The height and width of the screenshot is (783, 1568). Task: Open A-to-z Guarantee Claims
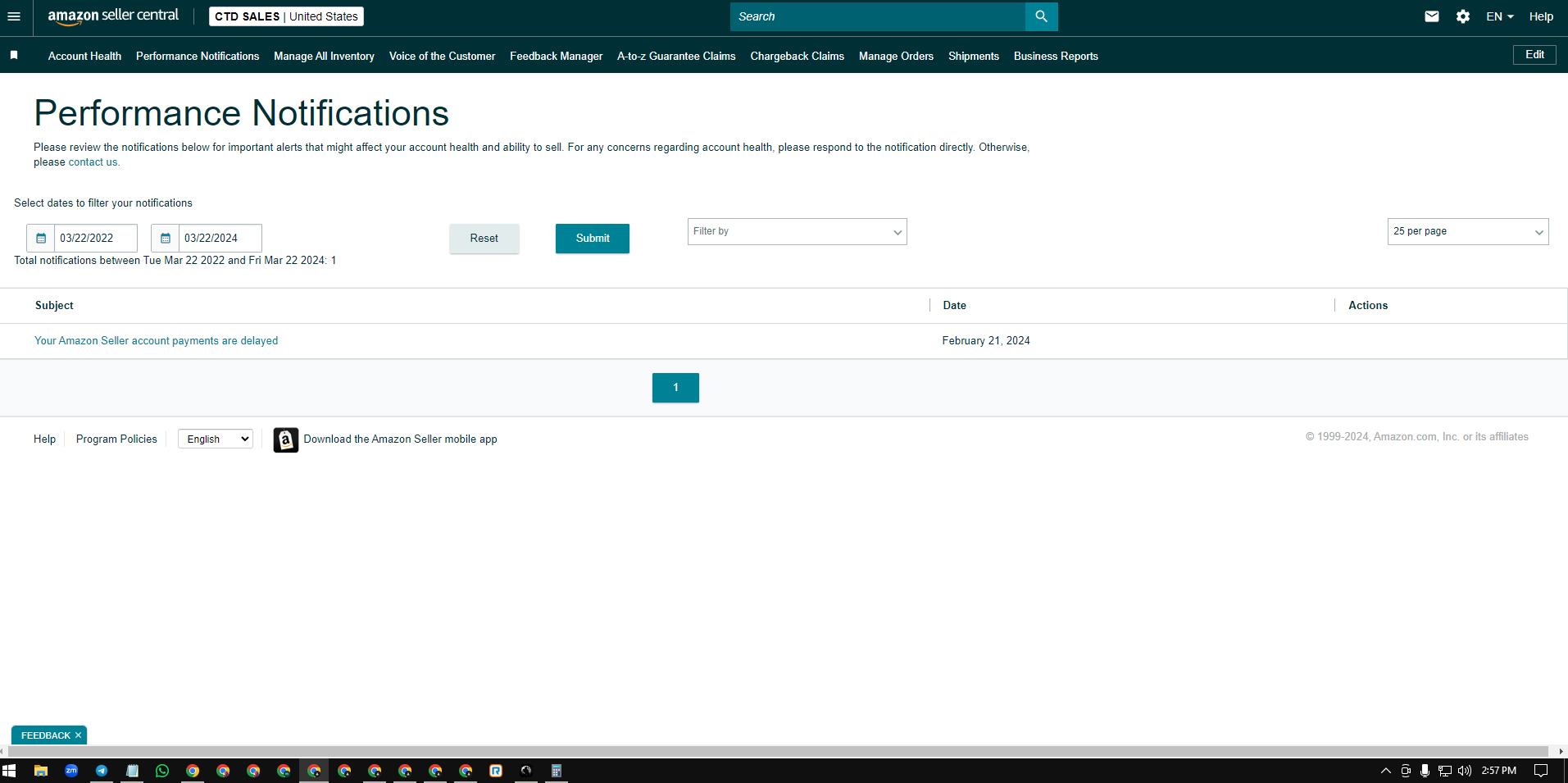click(x=676, y=56)
